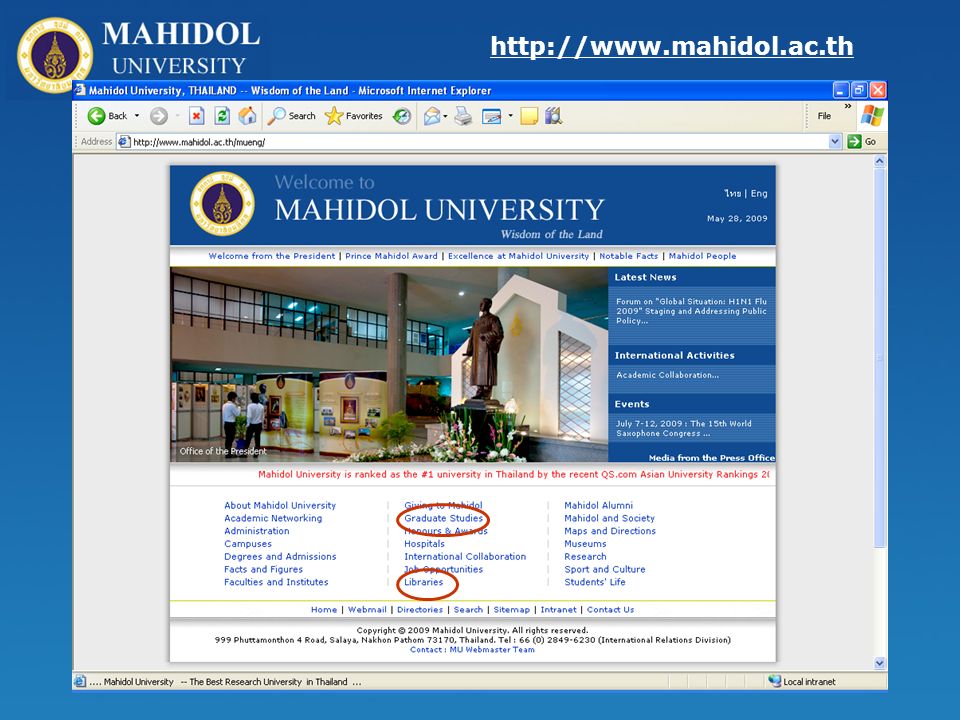Go to Home page icon
Screen dimensions: 960x720
247,116
